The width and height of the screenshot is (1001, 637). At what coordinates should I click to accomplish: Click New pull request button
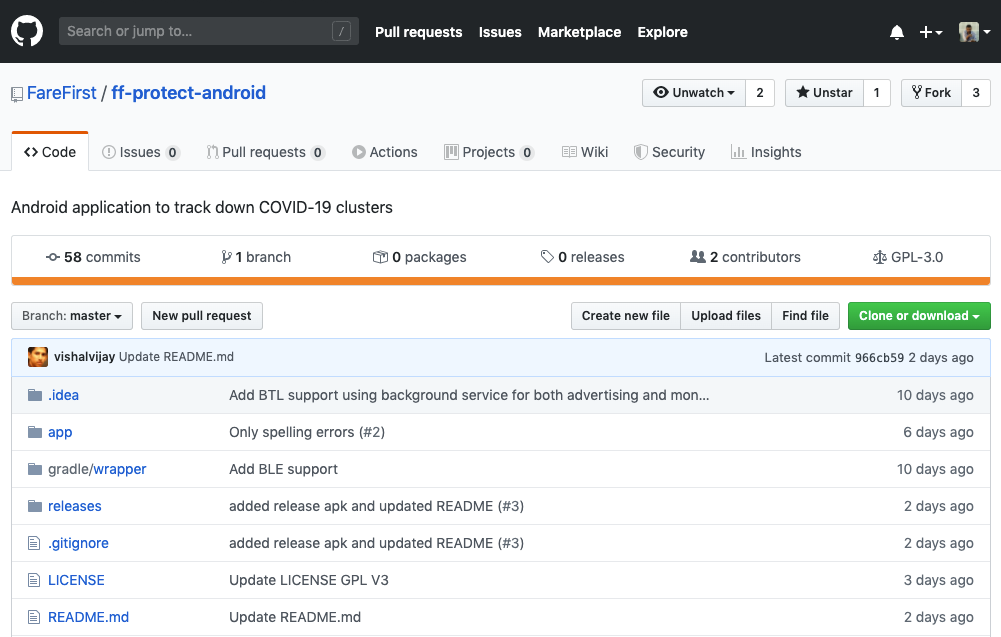202,316
